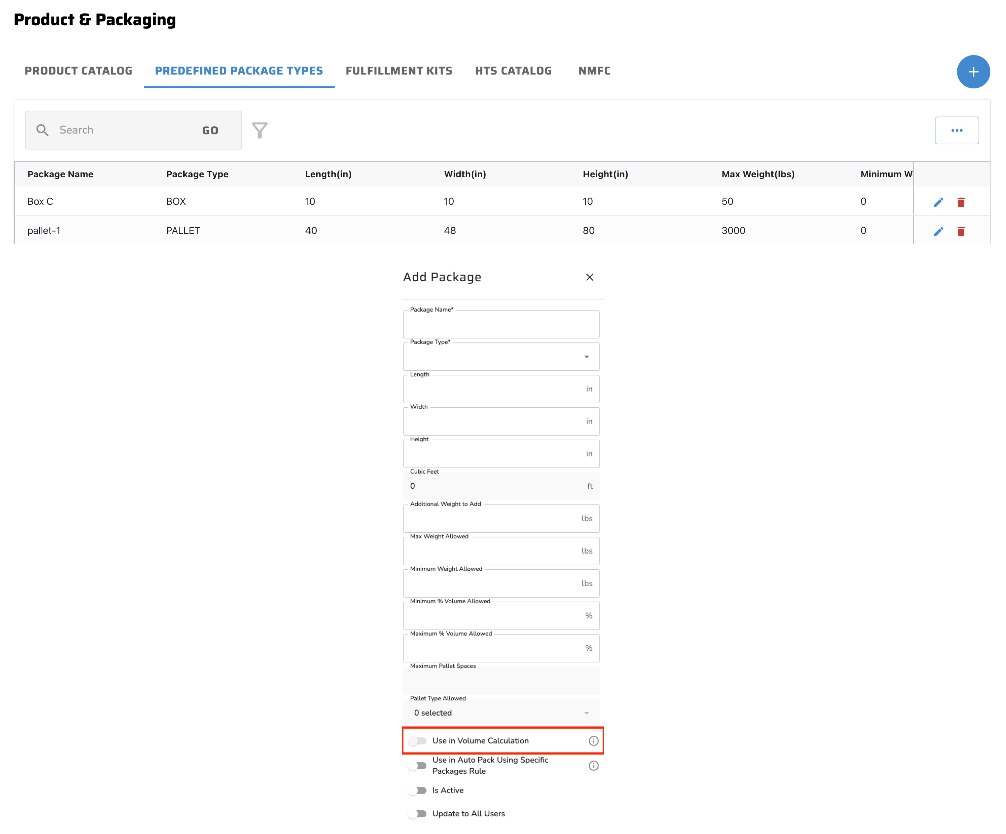Click the GO search button
Viewport: 1006px width, 834px height.
pyautogui.click(x=210, y=130)
